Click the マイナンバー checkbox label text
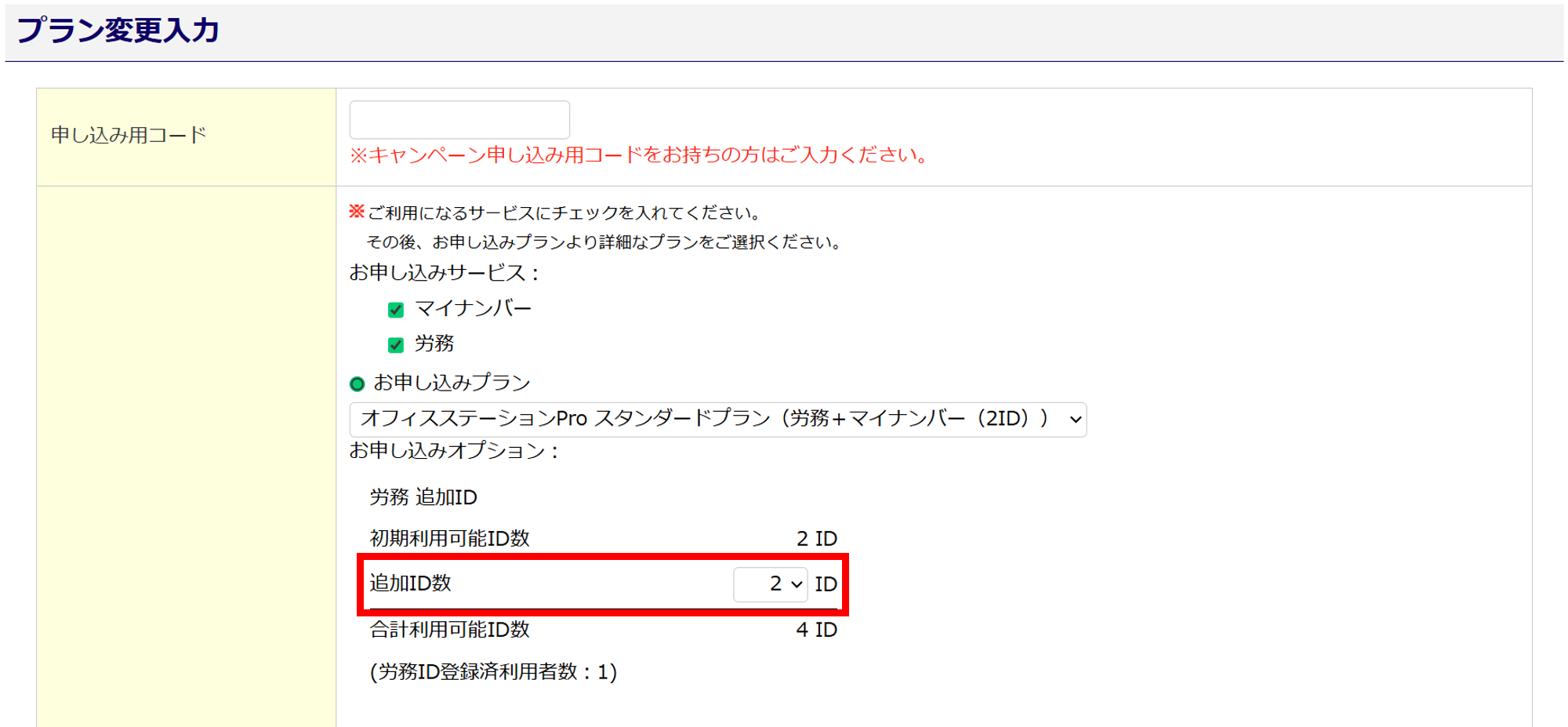Image resolution: width=1568 pixels, height=727 pixels. click(473, 309)
